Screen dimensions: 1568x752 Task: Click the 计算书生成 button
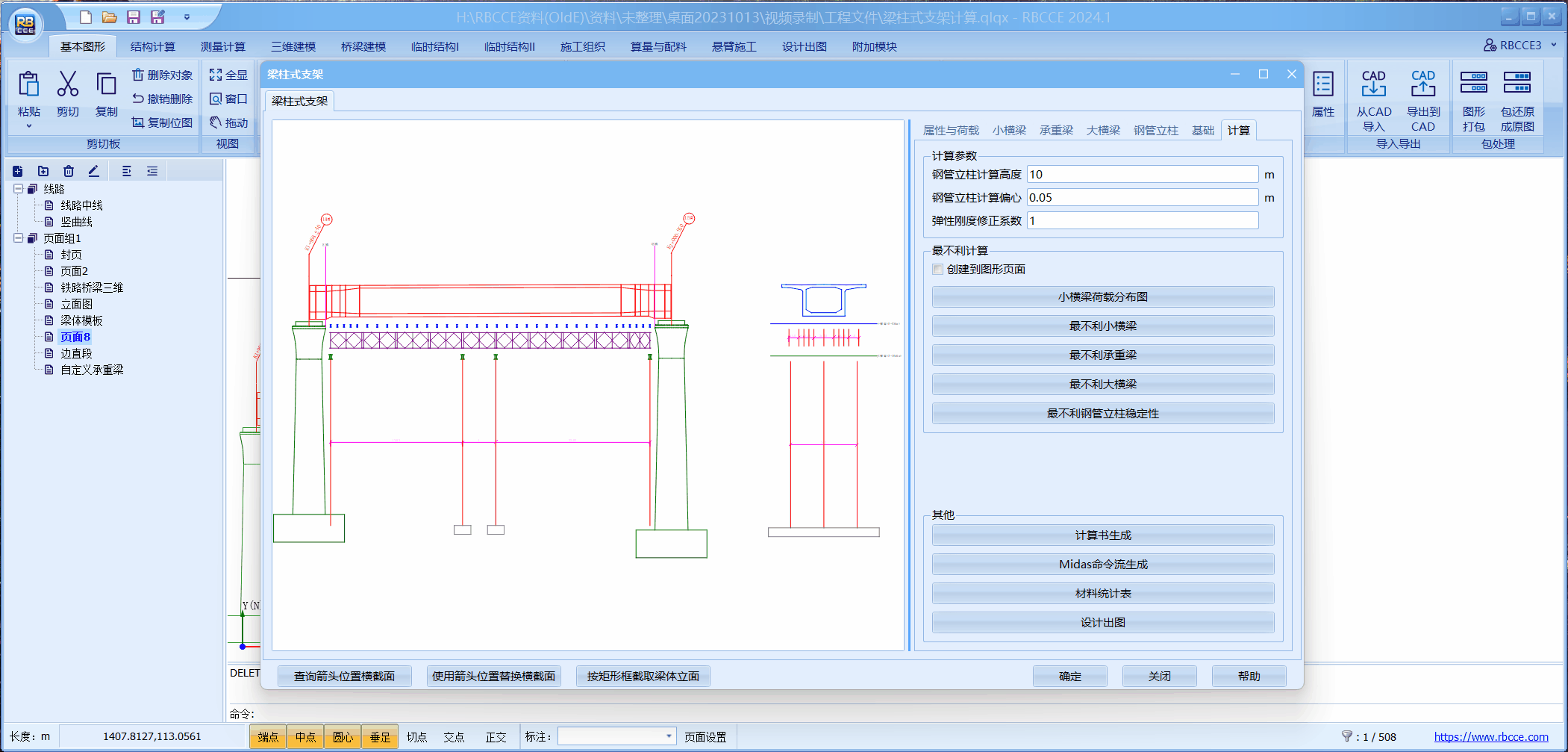coord(1102,535)
